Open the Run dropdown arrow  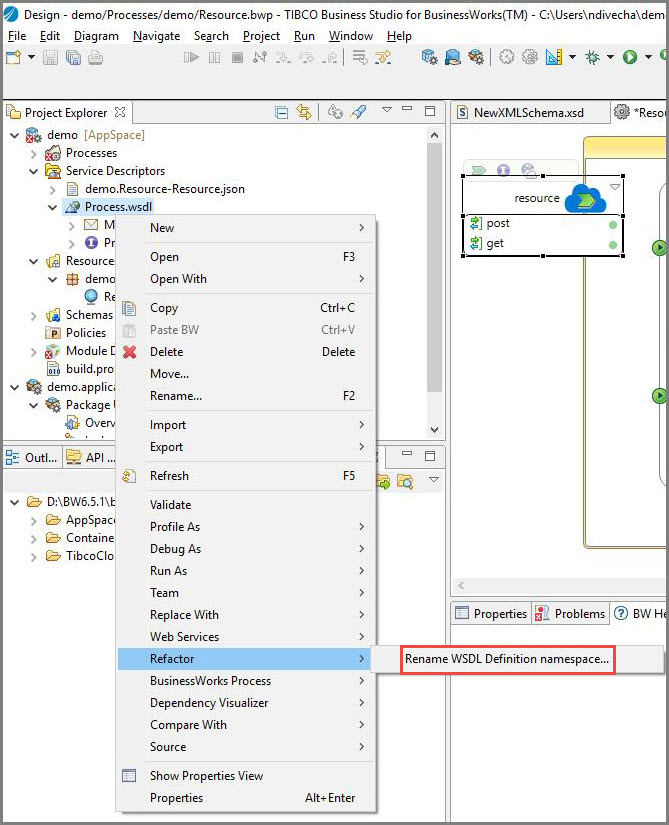click(x=648, y=57)
